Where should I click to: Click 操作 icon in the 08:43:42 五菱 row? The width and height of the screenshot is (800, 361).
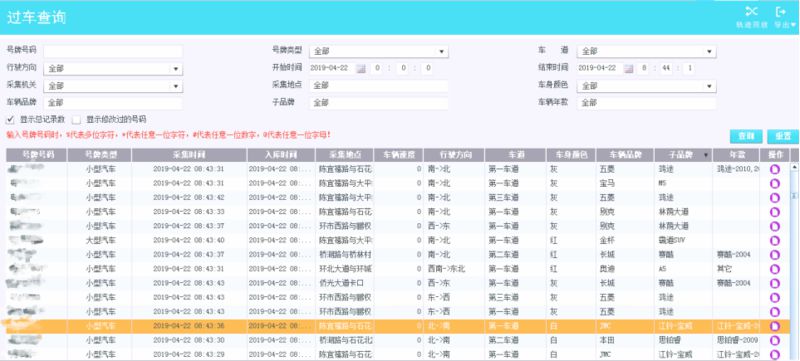[774, 197]
